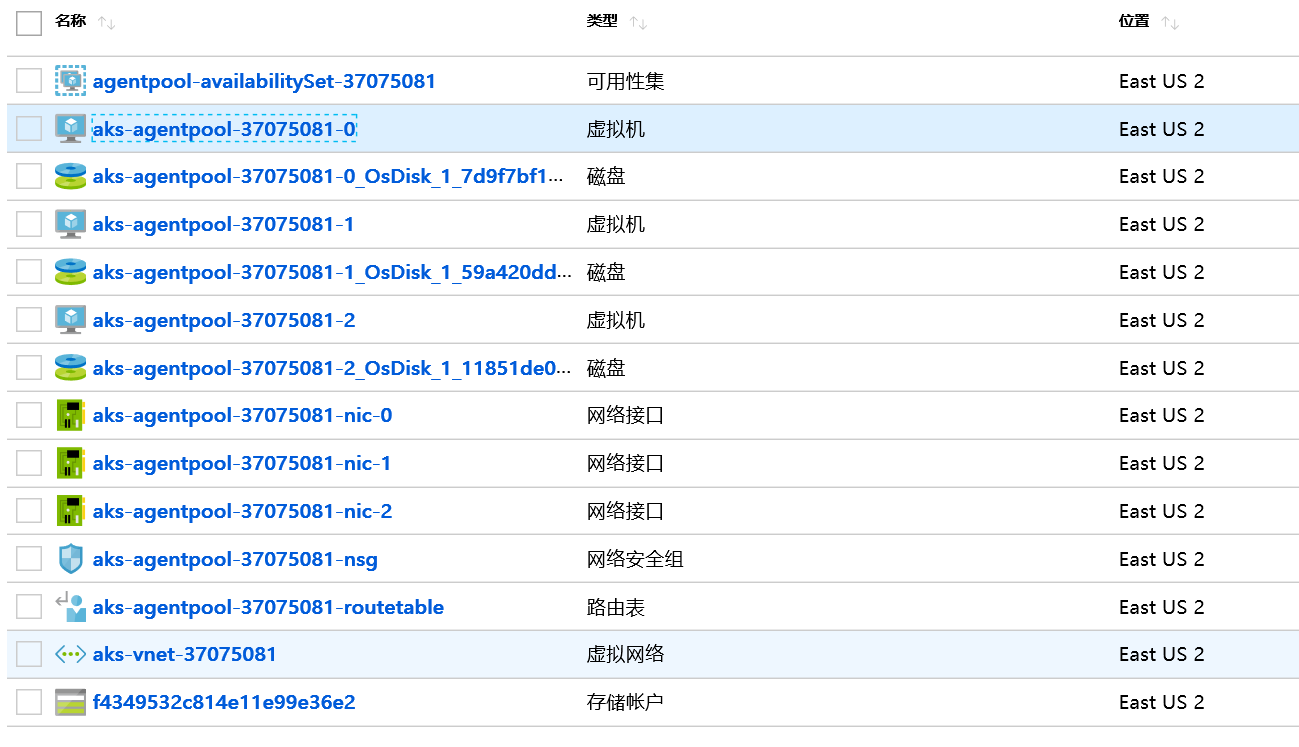
Task: Click the virtual network icon for aks-vnet-37075081
Action: tap(70, 654)
